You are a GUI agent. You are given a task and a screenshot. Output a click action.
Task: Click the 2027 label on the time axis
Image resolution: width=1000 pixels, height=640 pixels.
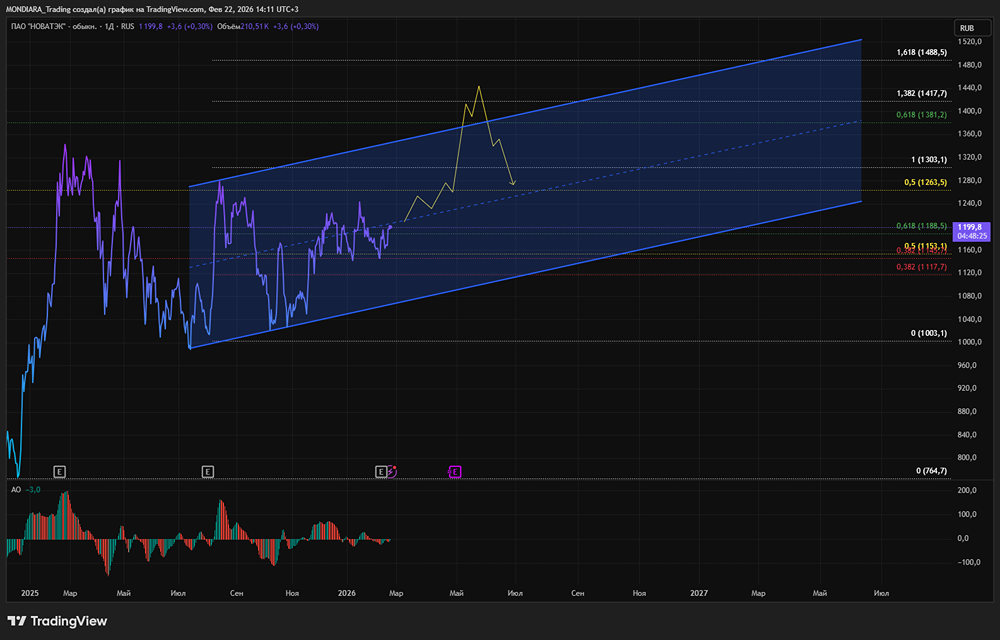pyautogui.click(x=699, y=593)
